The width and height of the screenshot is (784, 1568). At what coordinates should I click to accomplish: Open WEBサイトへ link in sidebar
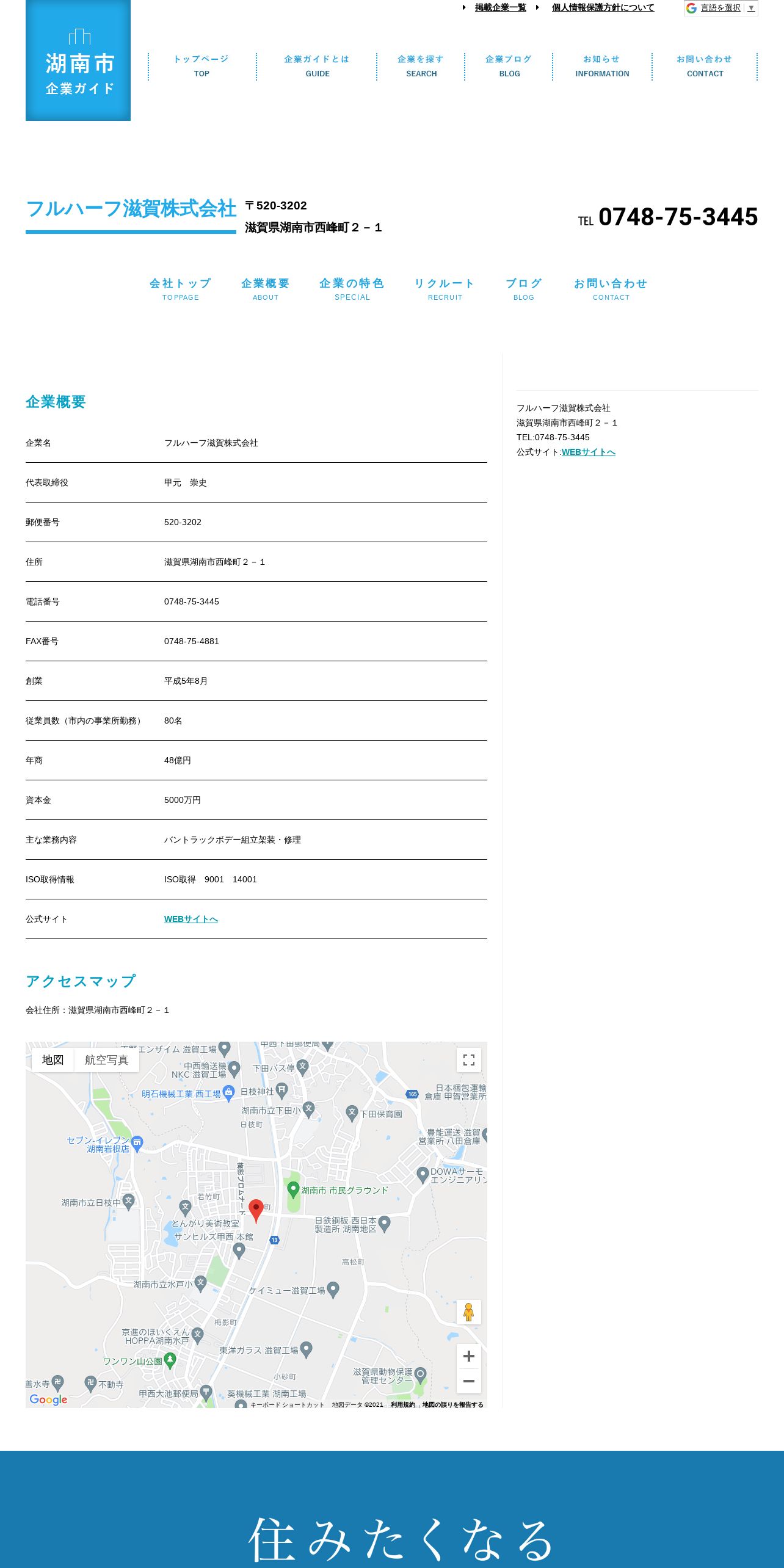point(589,452)
